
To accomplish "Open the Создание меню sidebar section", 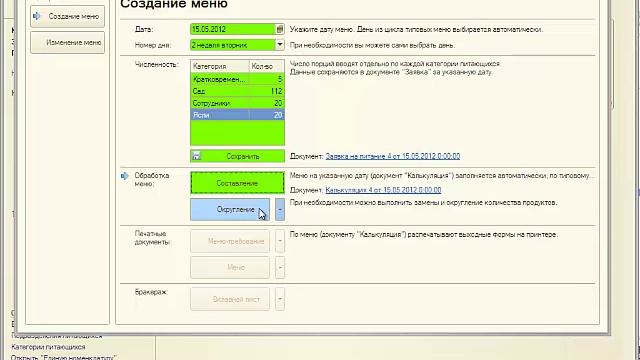I will pos(67,16).
